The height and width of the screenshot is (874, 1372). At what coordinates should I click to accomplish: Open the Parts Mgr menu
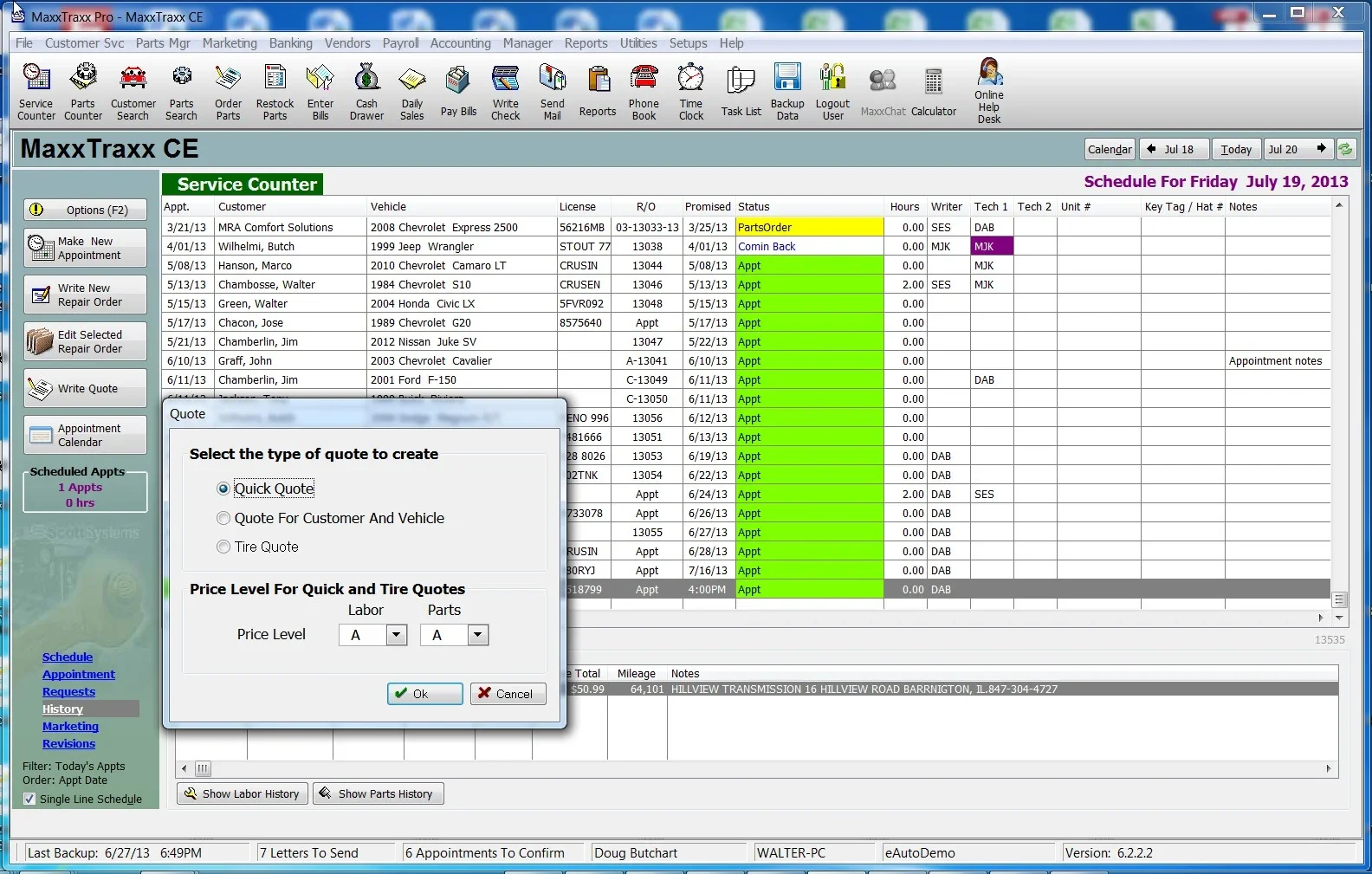click(x=162, y=43)
